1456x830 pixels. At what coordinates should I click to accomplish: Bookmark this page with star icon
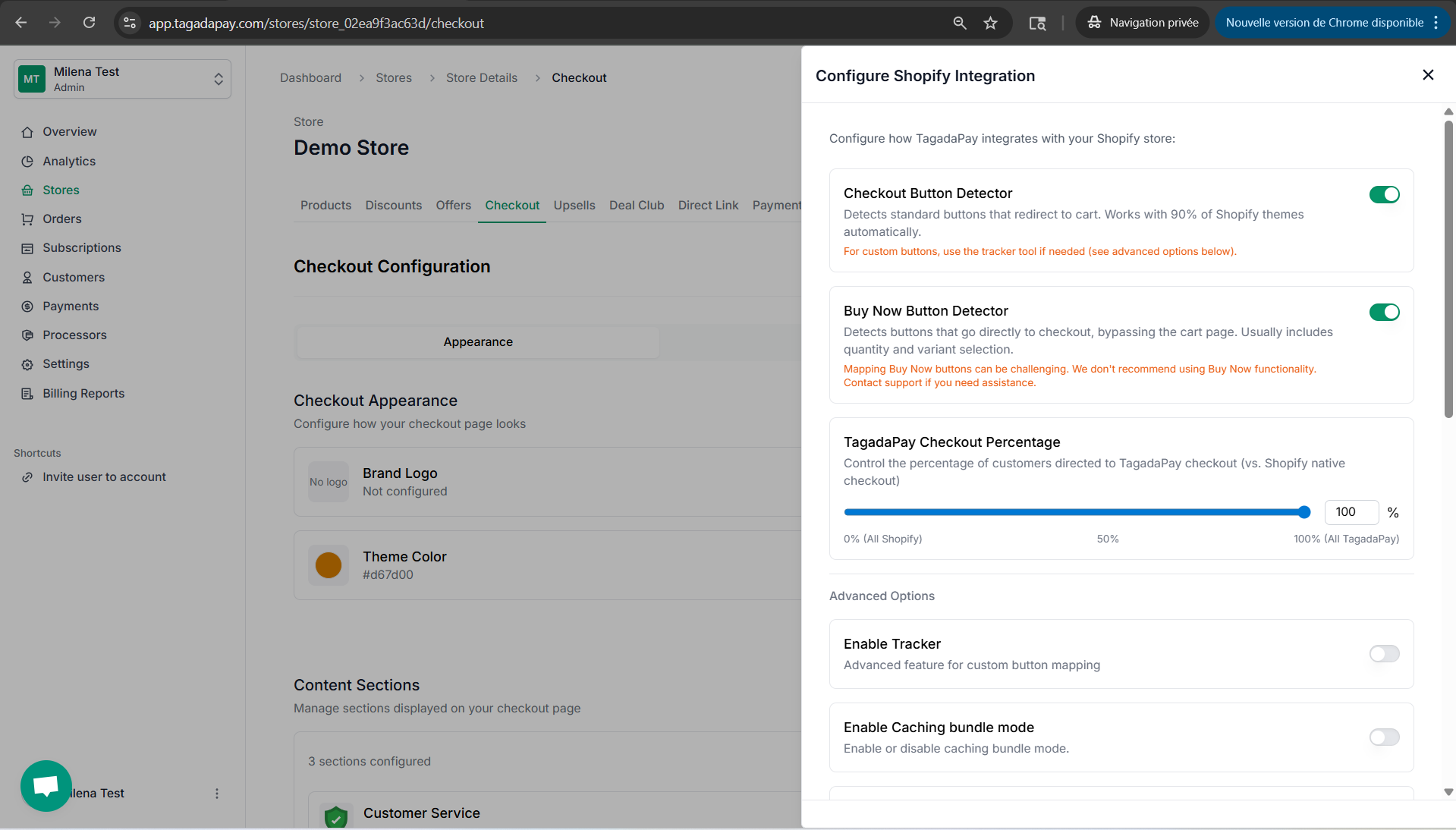coord(990,23)
